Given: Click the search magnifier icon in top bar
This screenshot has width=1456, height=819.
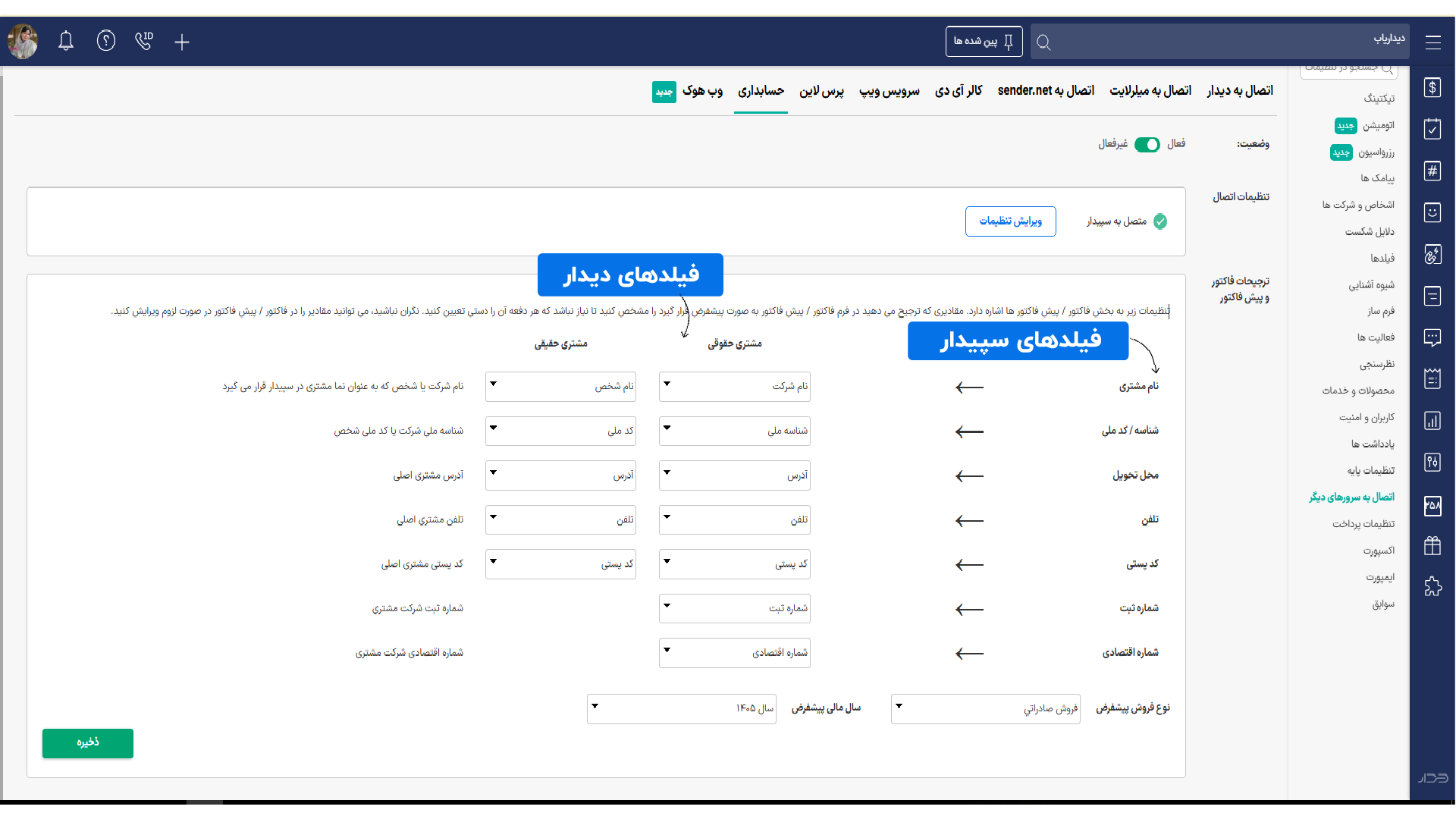Looking at the screenshot, I should click(1043, 42).
